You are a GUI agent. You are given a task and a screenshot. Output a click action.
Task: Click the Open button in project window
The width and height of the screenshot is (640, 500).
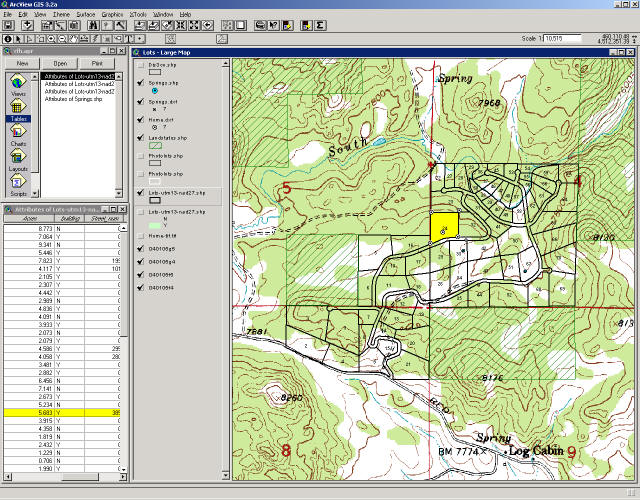(60, 64)
